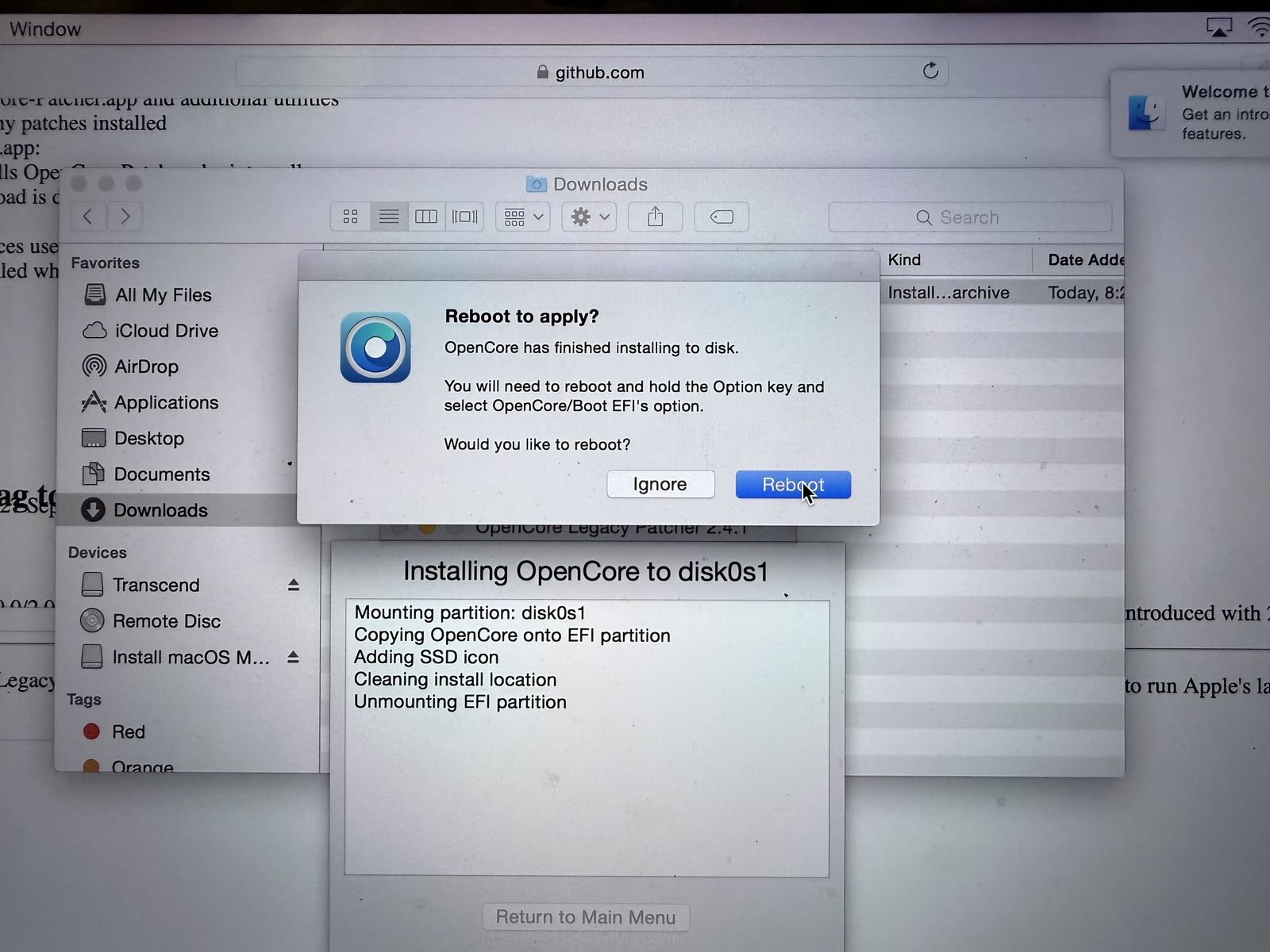Click the Finder Search field
Screen dimensions: 1270x952
[970, 217]
